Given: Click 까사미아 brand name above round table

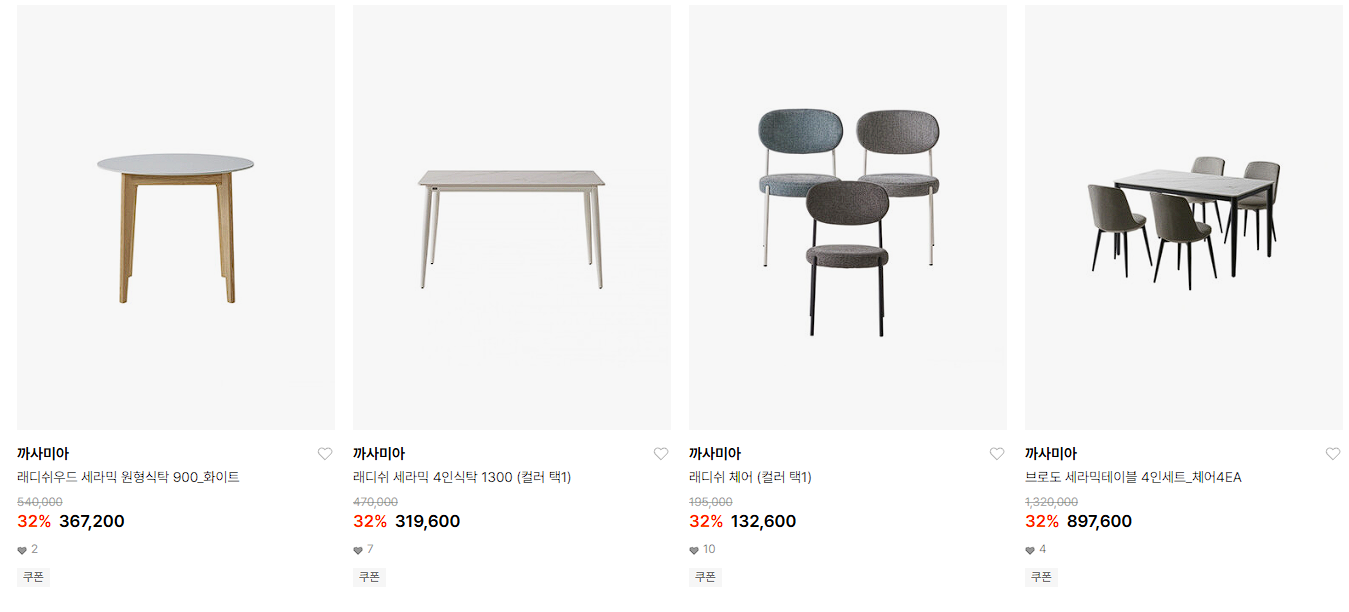Looking at the screenshot, I should [43, 454].
